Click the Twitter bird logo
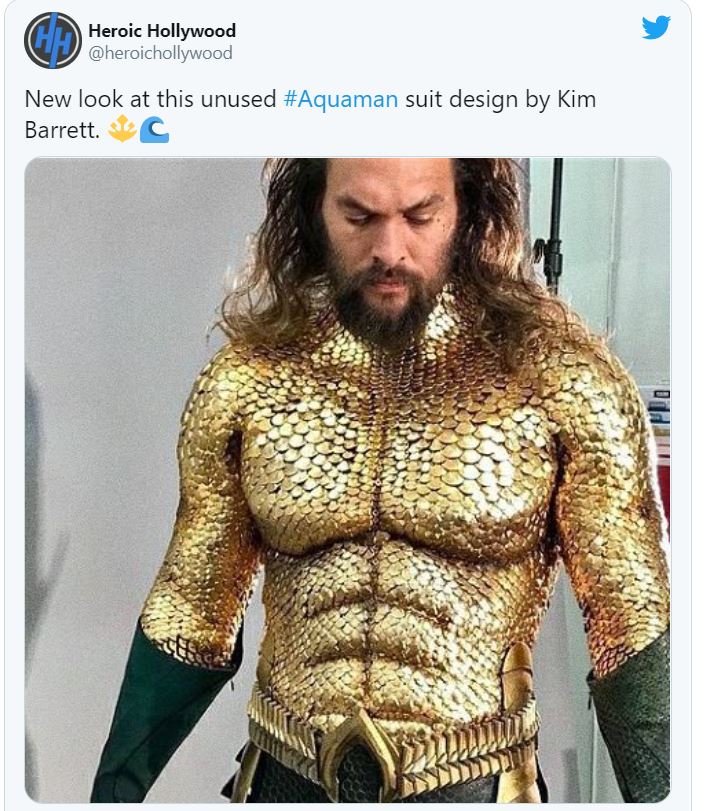Image resolution: width=704 pixels, height=811 pixels. click(x=656, y=27)
